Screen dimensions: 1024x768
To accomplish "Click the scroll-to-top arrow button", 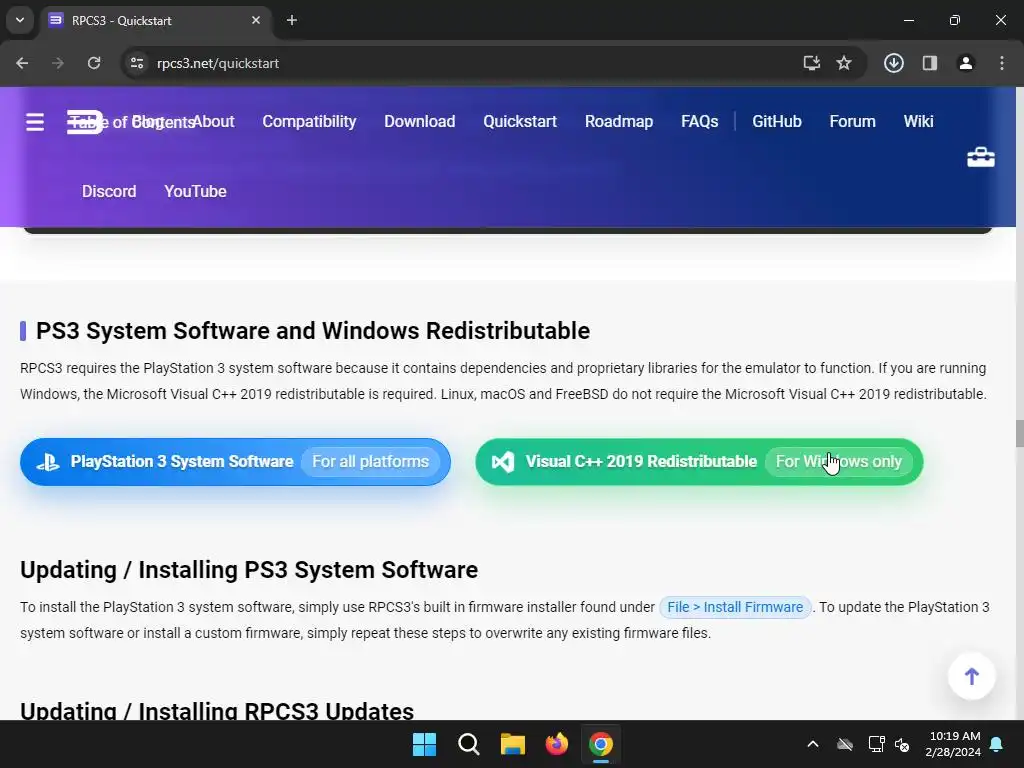I will 971,676.
